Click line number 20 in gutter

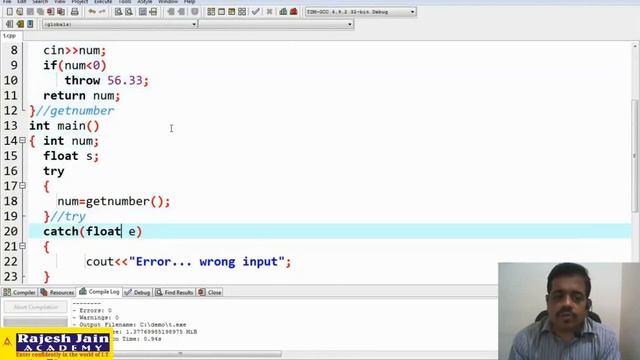pos(11,231)
